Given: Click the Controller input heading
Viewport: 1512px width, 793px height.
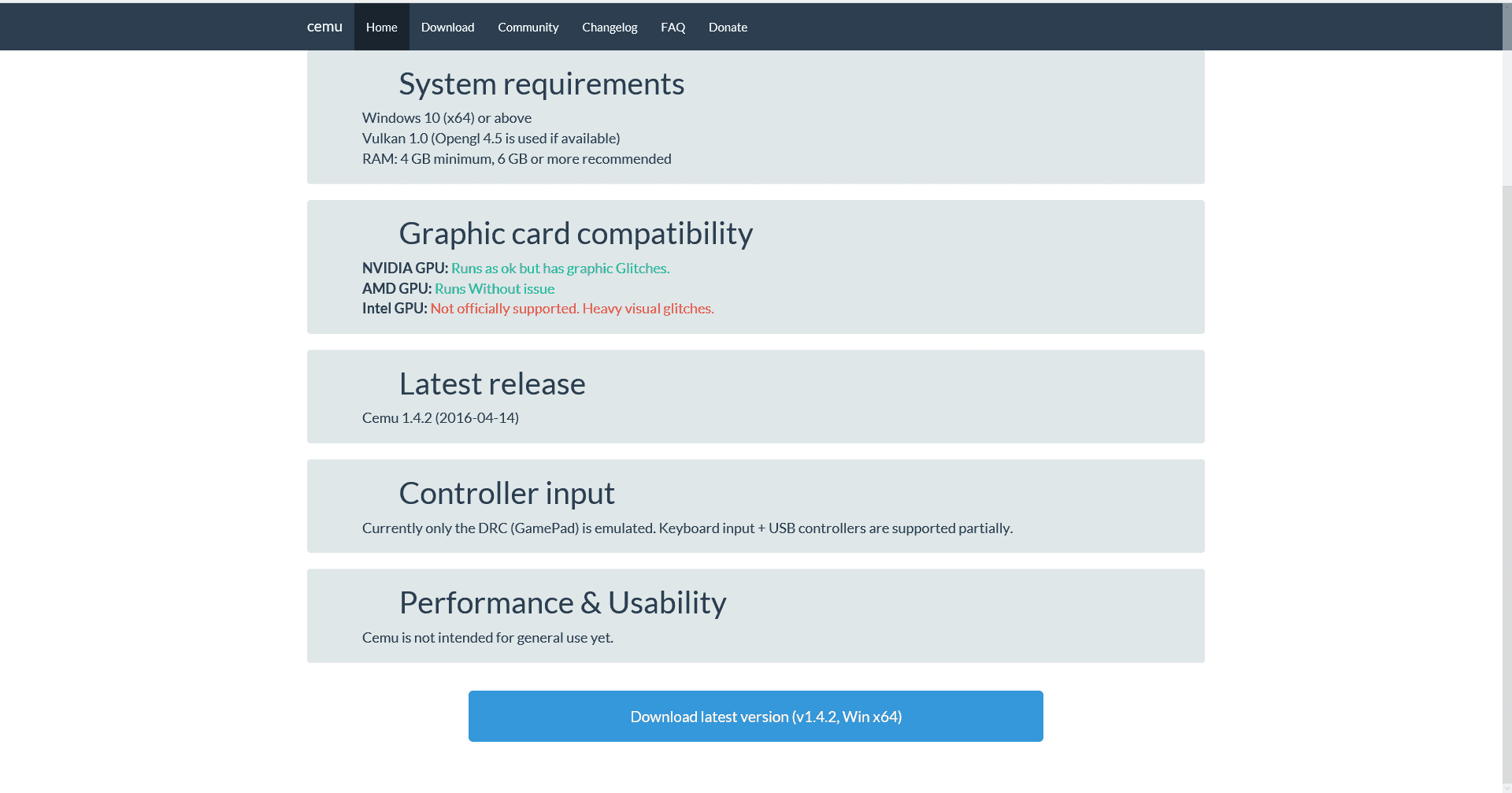Looking at the screenshot, I should point(506,494).
